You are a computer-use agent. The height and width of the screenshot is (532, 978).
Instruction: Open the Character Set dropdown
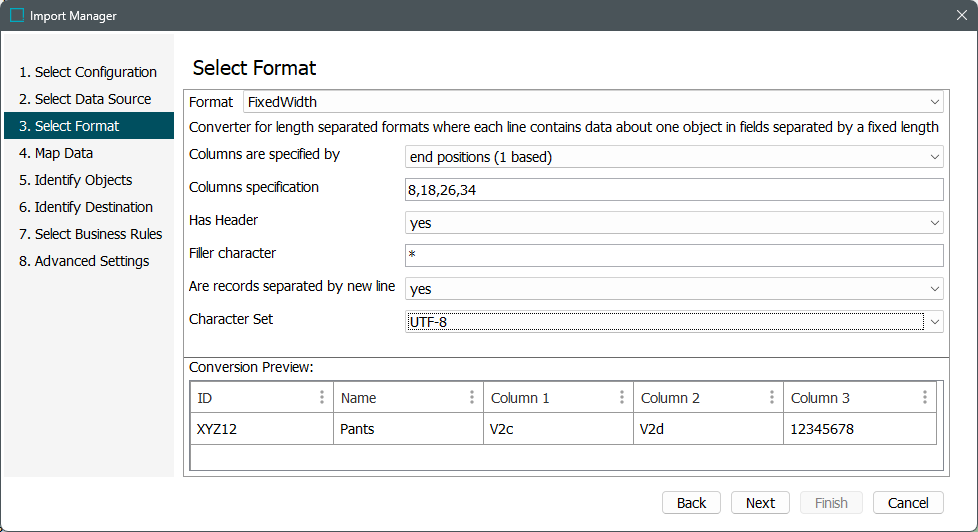(674, 322)
